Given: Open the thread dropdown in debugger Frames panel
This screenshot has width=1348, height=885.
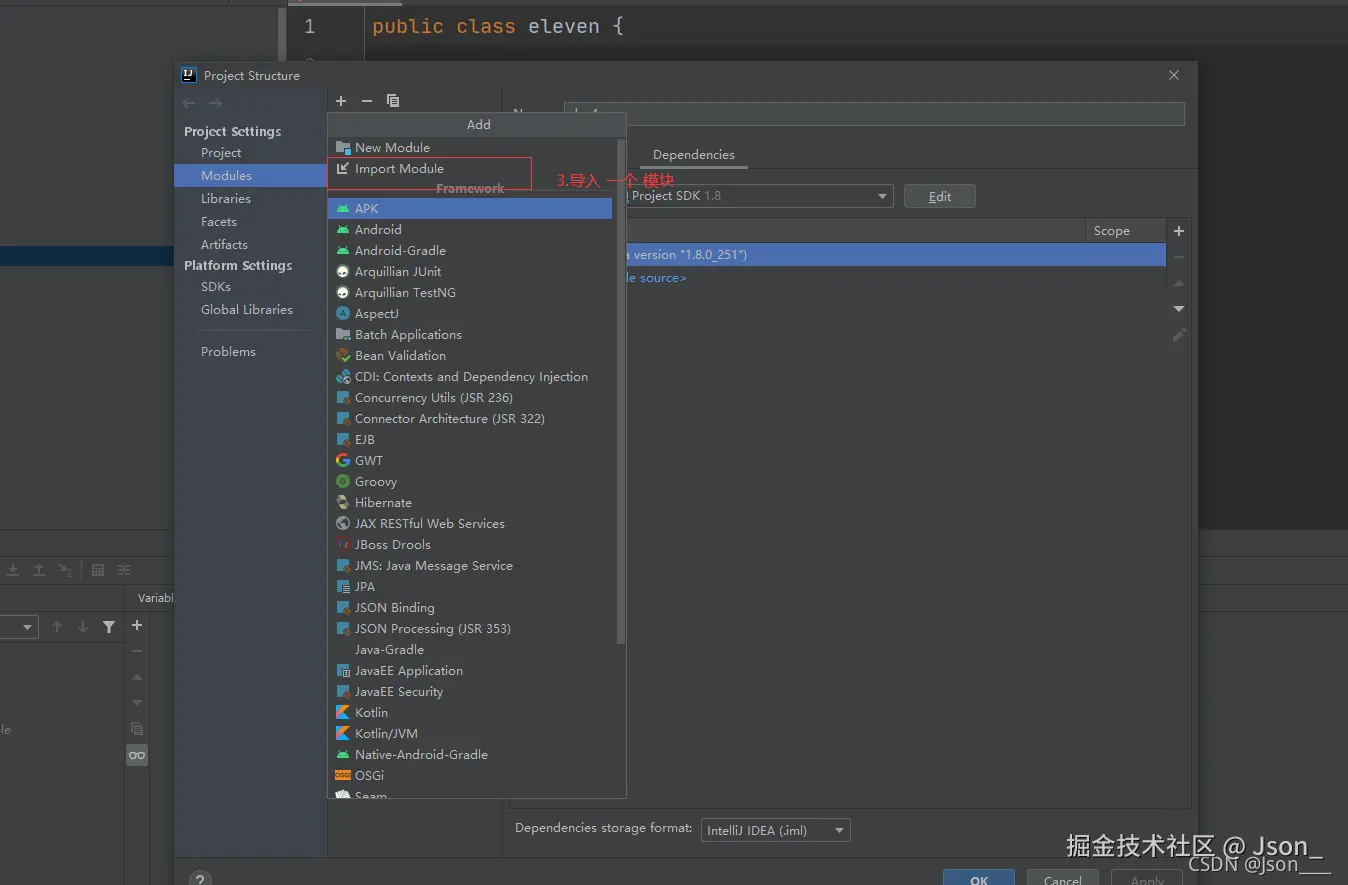Looking at the screenshot, I should [19, 627].
